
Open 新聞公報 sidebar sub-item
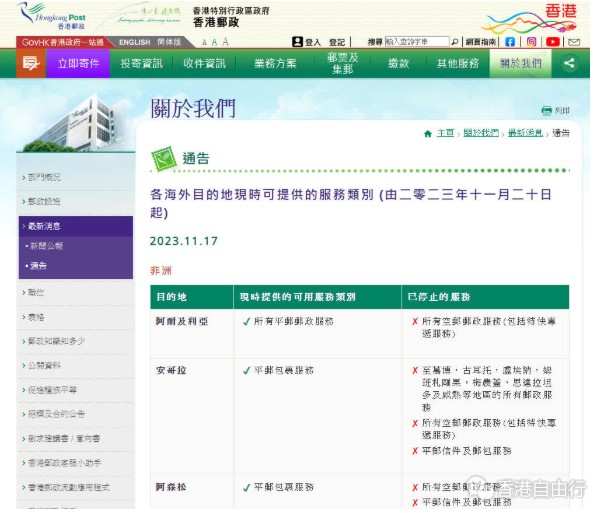click(x=46, y=246)
